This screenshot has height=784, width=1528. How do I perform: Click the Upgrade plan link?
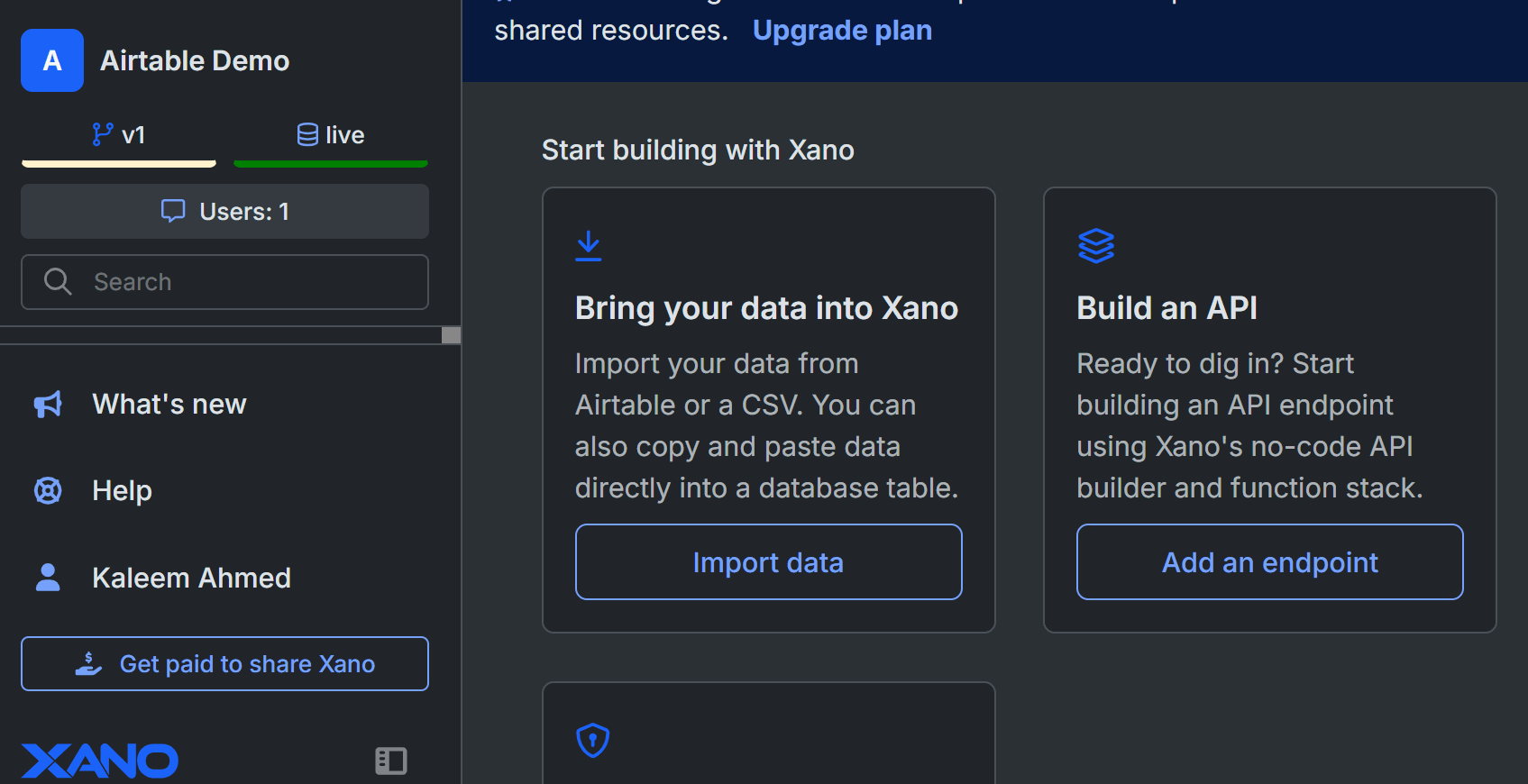(842, 31)
